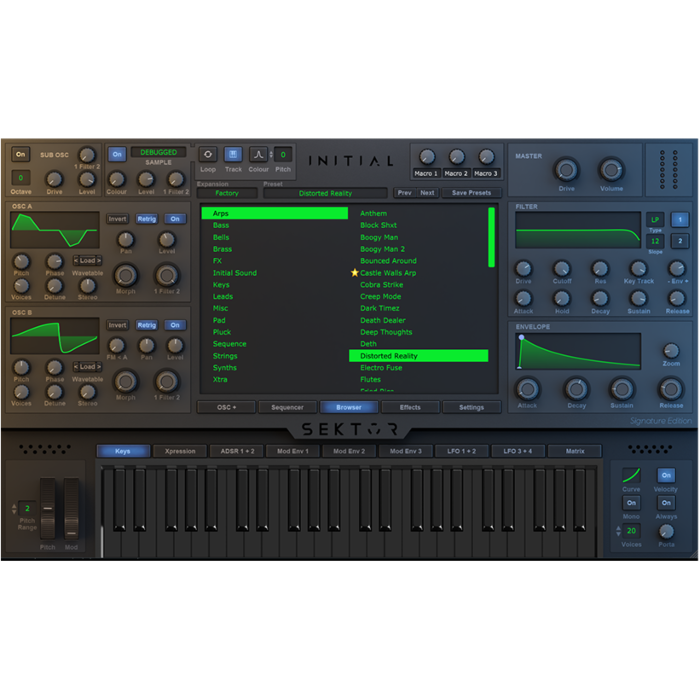Toggle the Sub Osc On button
This screenshot has width=700, height=700.
[21, 154]
